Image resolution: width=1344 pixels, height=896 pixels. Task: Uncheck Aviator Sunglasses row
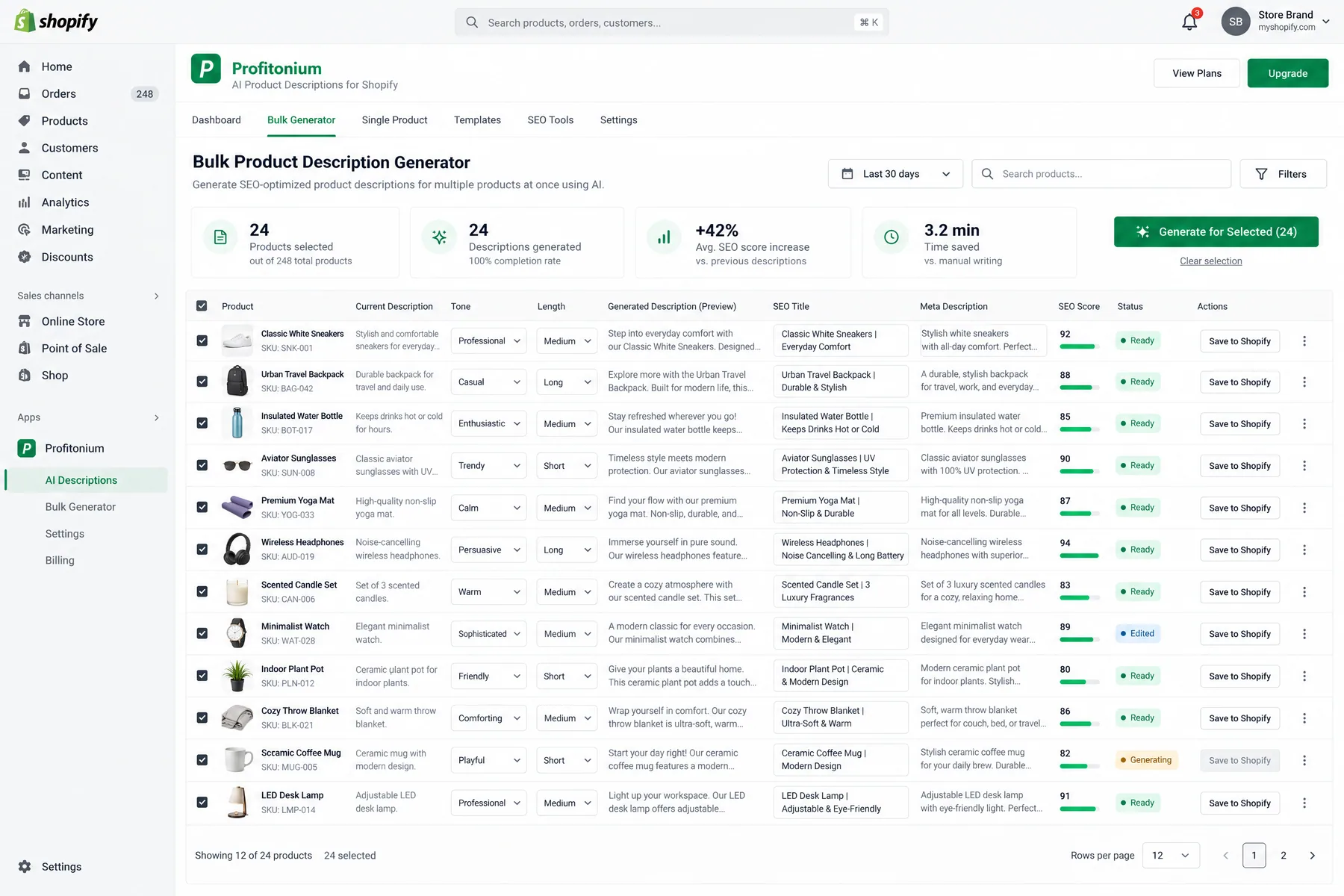(202, 465)
